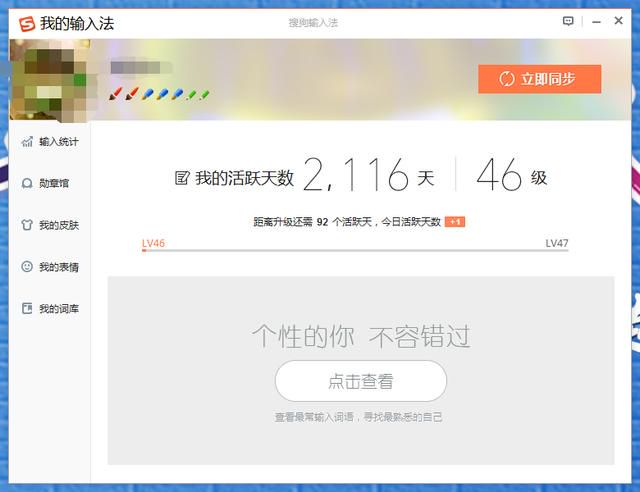The image size is (640, 492).
Task: Click the 我的活跃天数 label
Action: click(x=244, y=178)
